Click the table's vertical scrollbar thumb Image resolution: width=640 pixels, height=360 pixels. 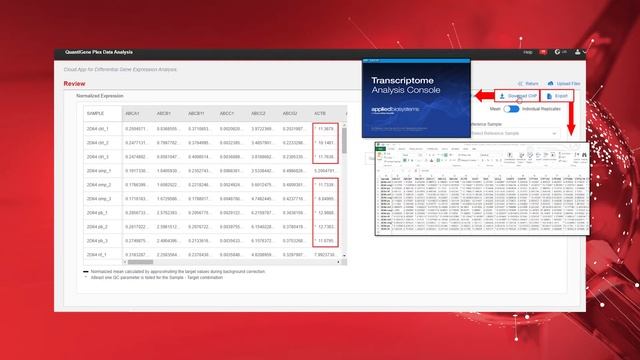344,140
